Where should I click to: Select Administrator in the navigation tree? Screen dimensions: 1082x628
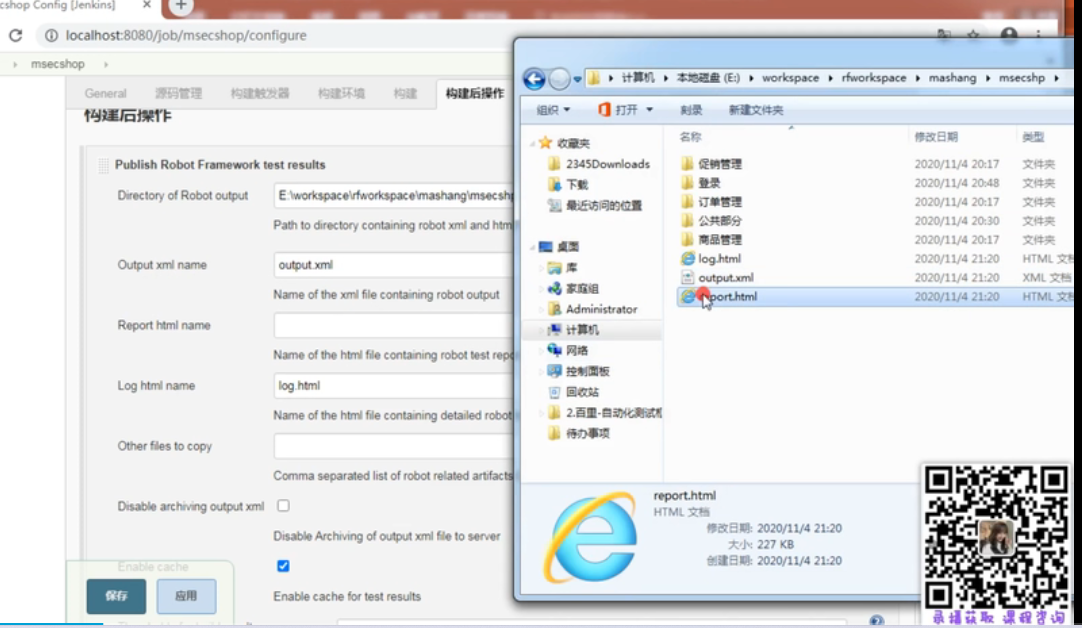pos(593,309)
